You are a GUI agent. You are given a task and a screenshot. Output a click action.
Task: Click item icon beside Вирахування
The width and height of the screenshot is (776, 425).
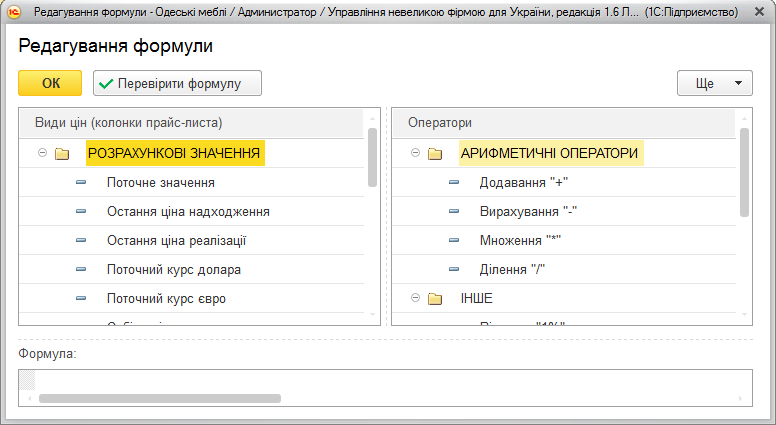tap(454, 211)
